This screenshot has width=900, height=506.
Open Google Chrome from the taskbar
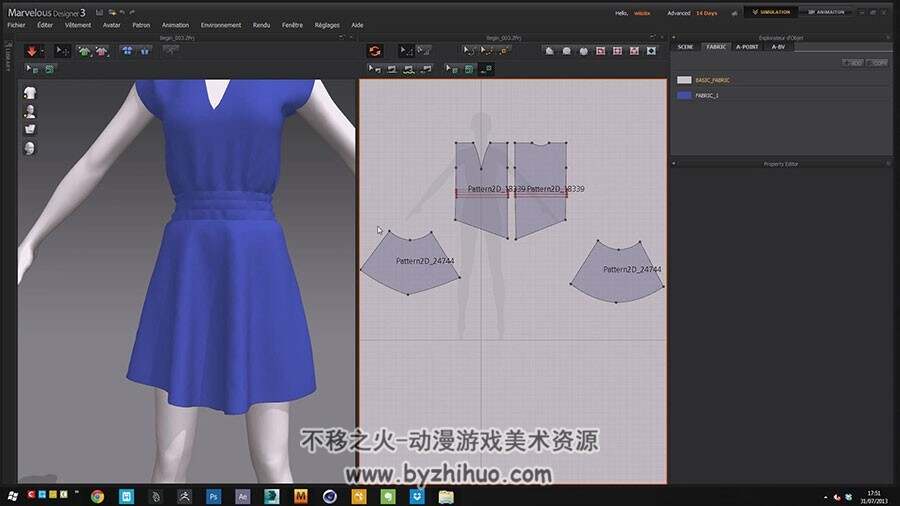click(98, 496)
